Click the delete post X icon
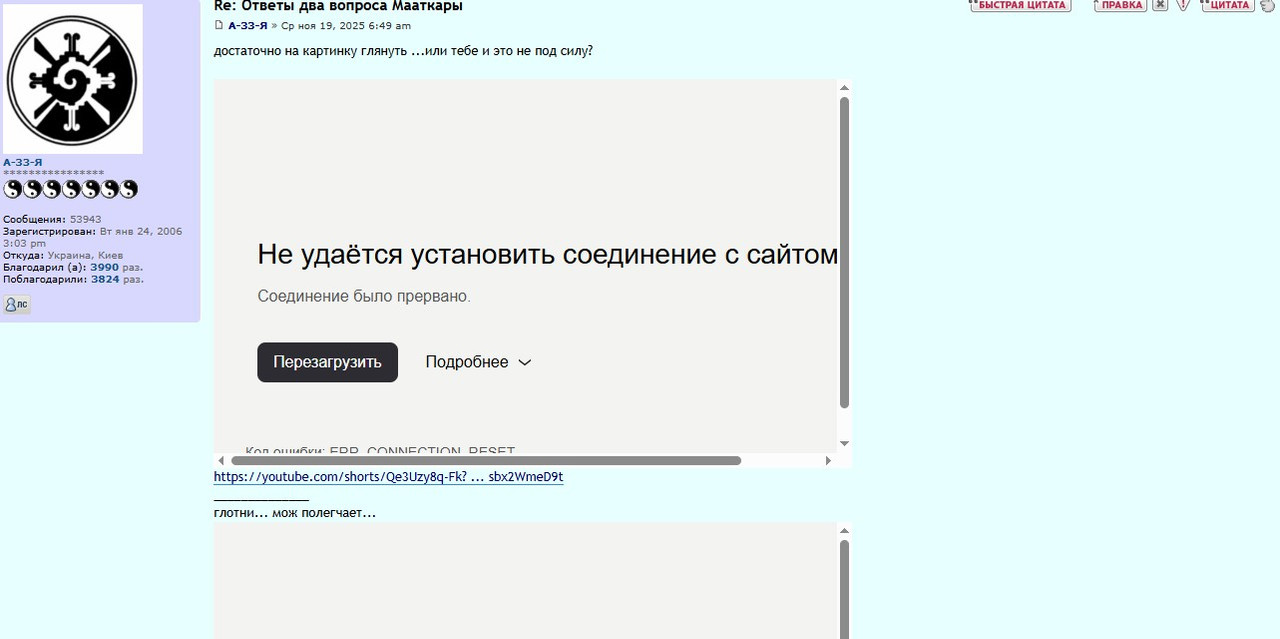Screen dimensions: 1280x639 pos(1160,5)
